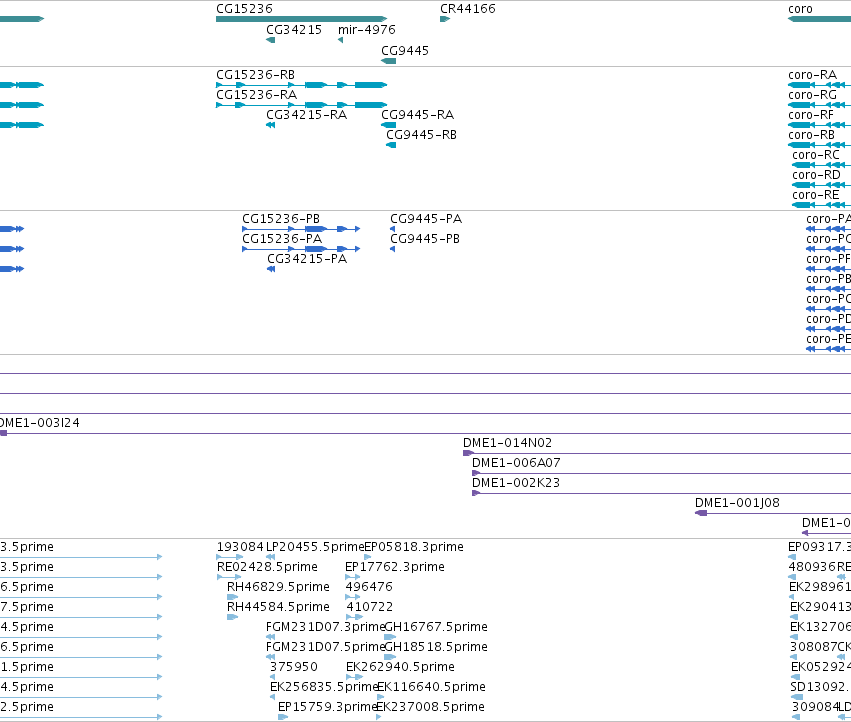Select protein CG15236-PA feature
Screen dimensions: 851x722
[x=301, y=249]
